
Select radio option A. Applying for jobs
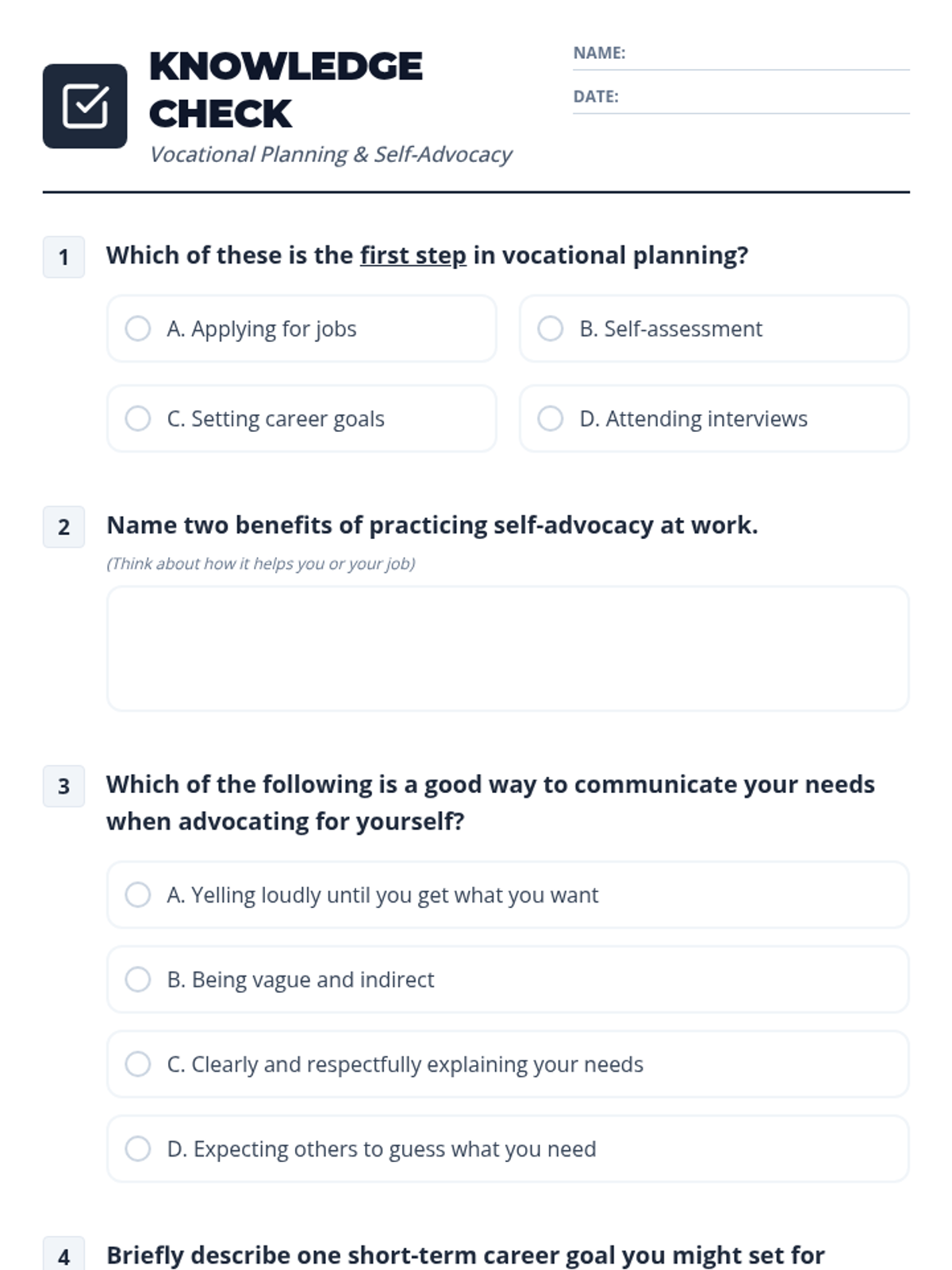tap(138, 329)
